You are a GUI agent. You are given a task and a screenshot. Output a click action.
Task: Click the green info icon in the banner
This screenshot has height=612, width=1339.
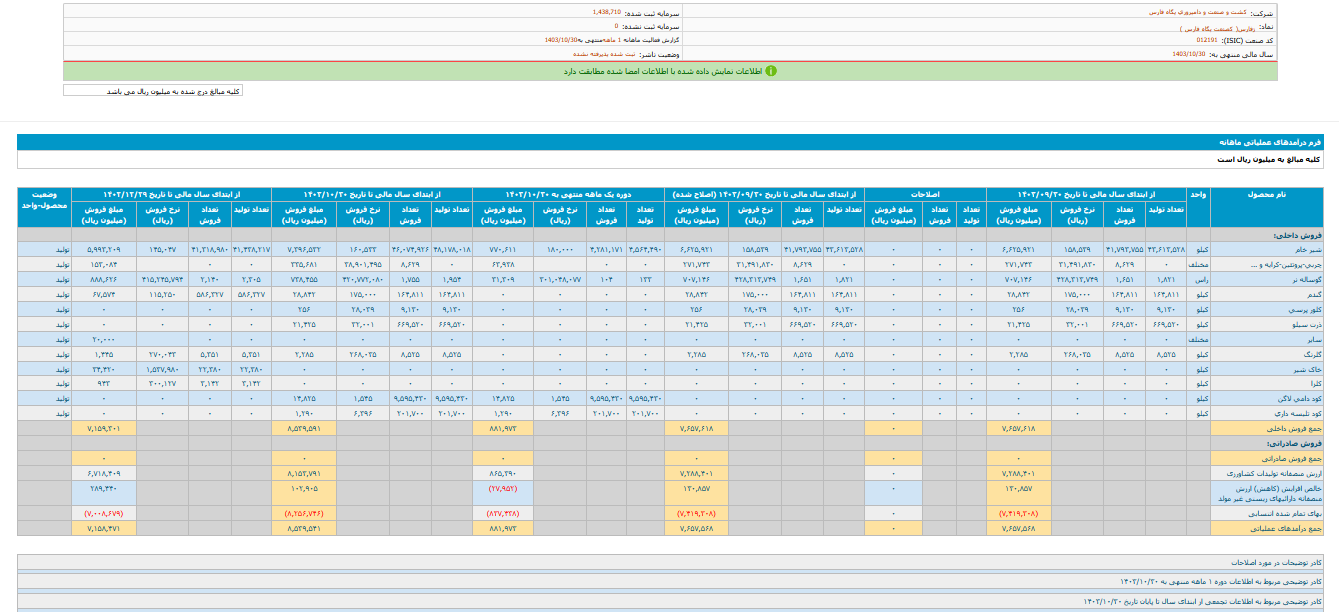pos(771,71)
